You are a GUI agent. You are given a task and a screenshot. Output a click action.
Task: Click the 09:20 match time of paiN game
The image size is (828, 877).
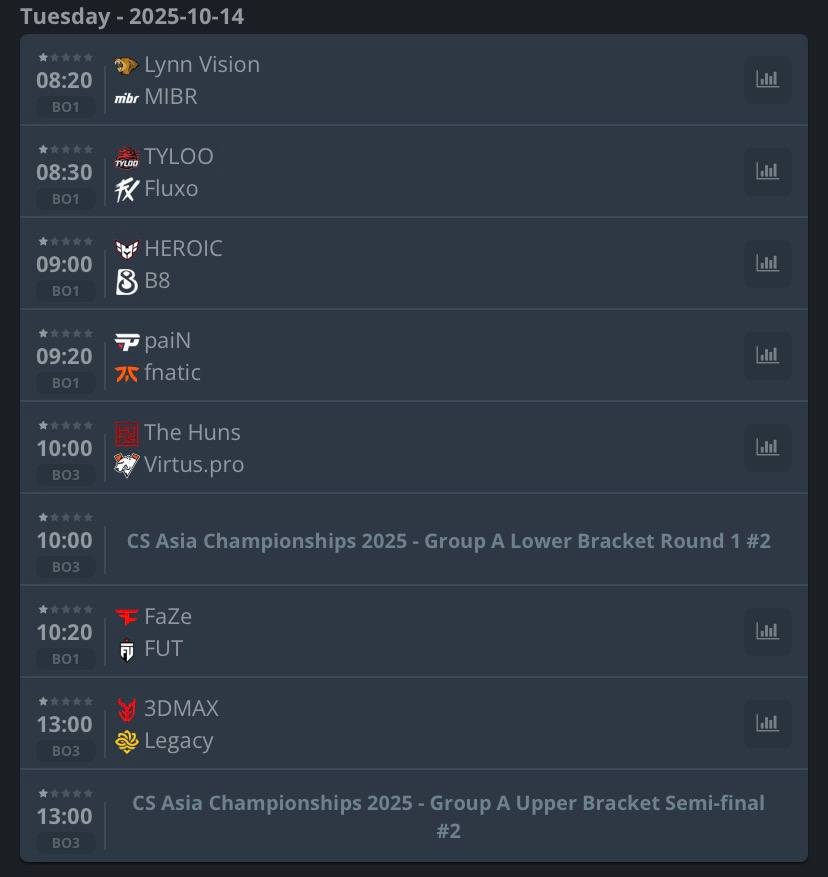64,356
